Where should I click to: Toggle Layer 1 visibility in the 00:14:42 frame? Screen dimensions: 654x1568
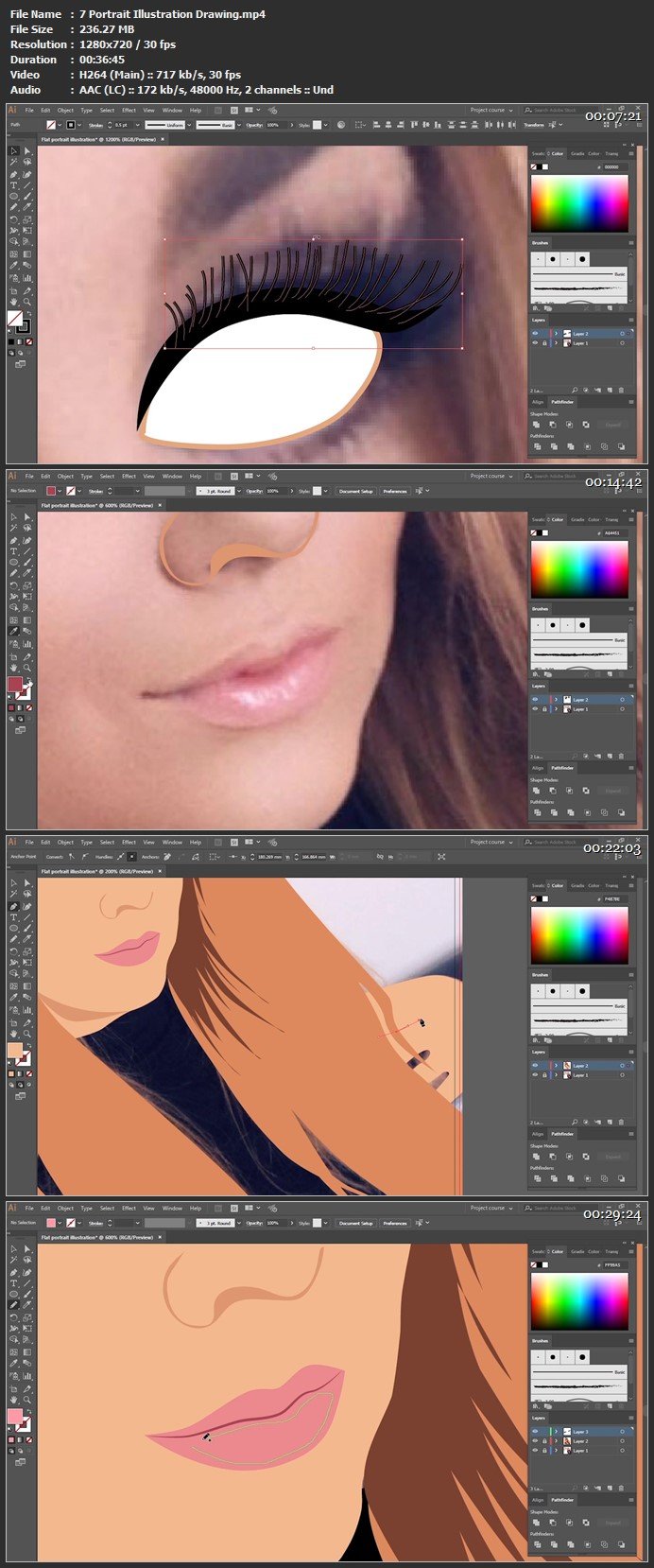[x=535, y=709]
